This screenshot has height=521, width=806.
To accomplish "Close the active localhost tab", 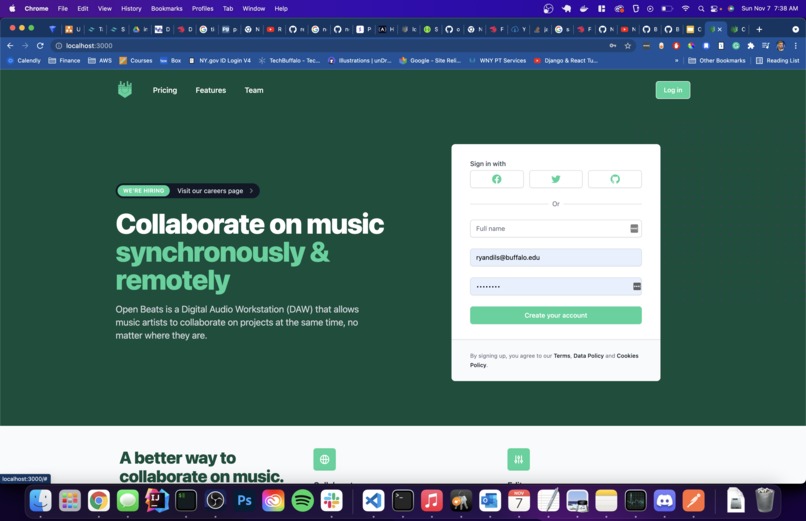I will pos(720,29).
